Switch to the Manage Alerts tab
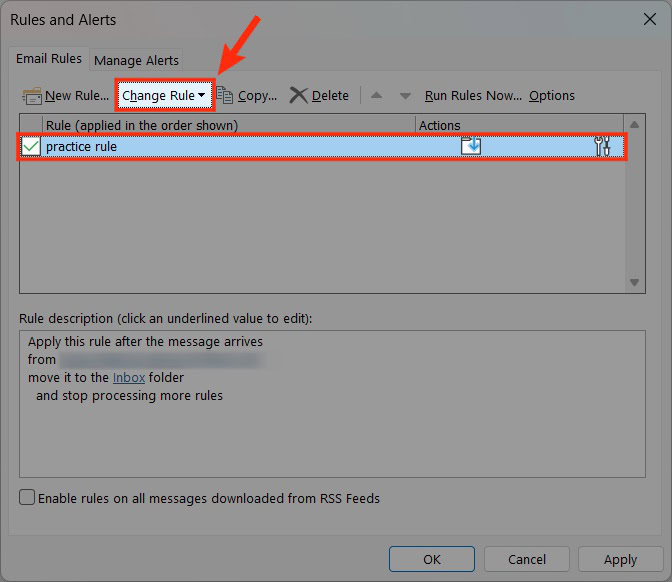672x582 pixels. point(136,60)
